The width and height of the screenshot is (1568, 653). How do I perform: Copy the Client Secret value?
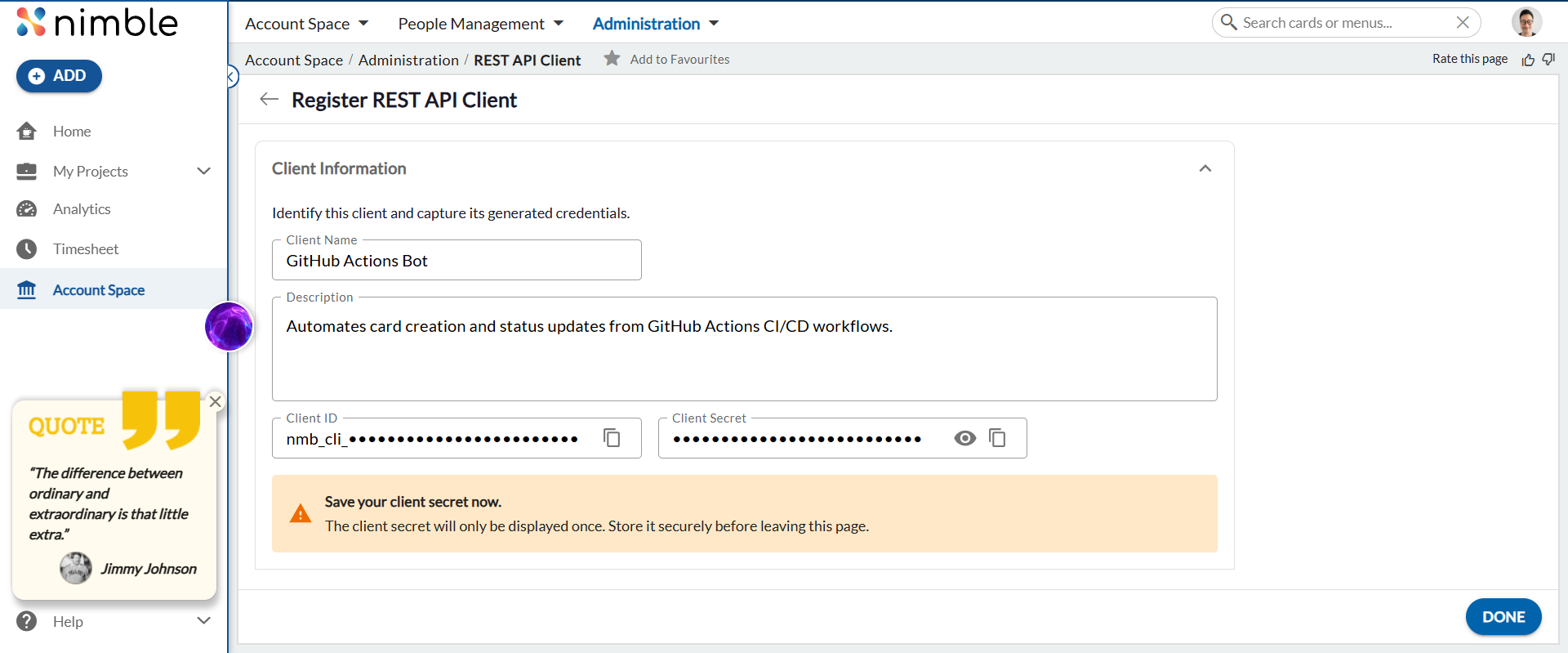click(997, 438)
